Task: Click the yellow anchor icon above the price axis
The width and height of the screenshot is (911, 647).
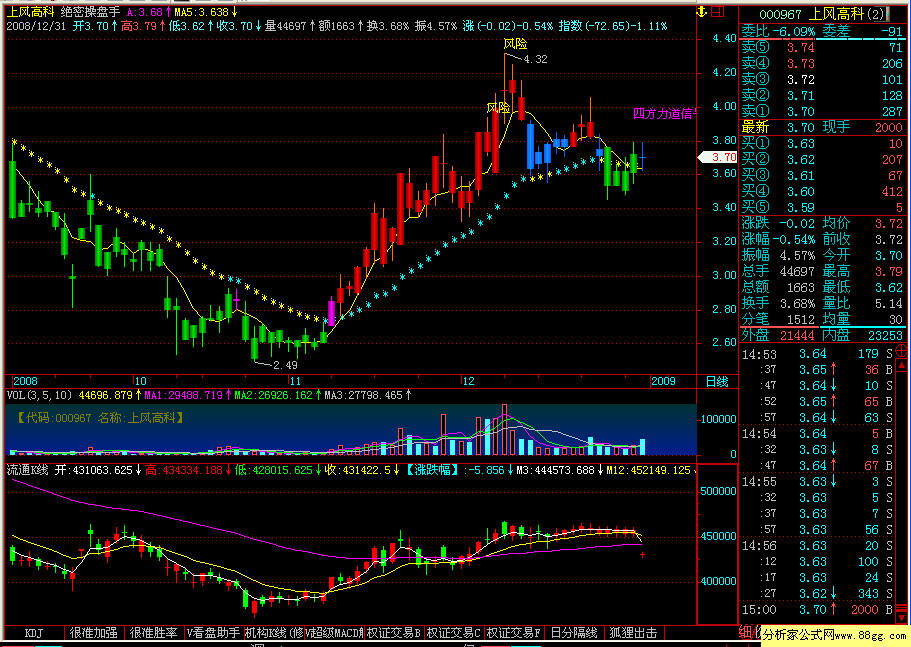Action: pyautogui.click(x=702, y=12)
